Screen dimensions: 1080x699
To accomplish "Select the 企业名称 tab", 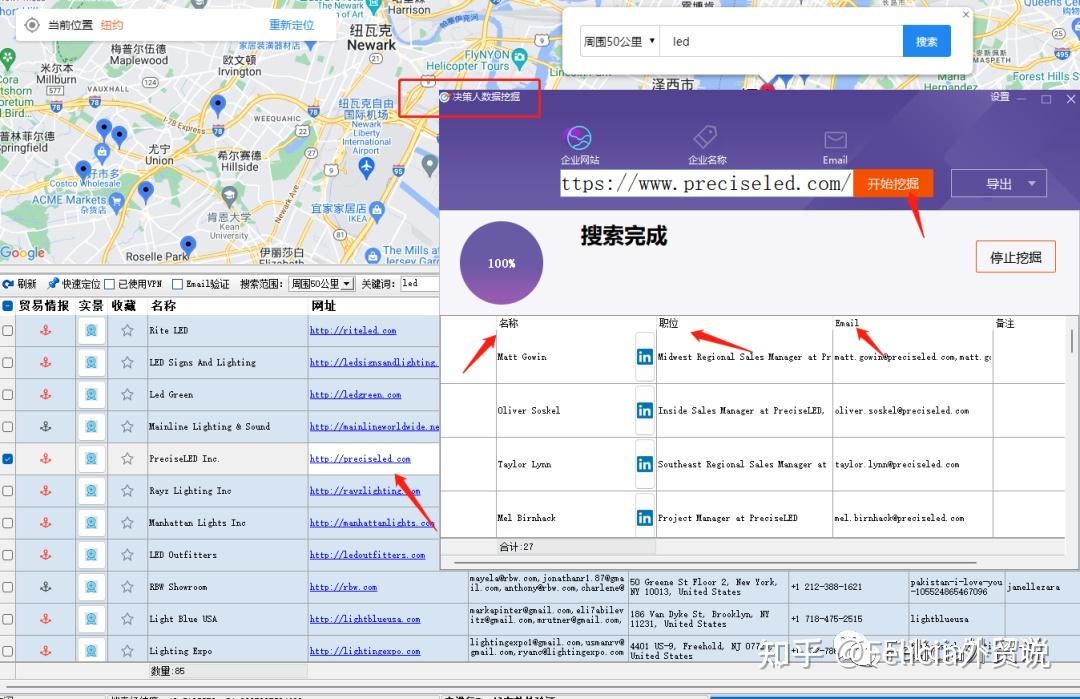I will coord(707,145).
